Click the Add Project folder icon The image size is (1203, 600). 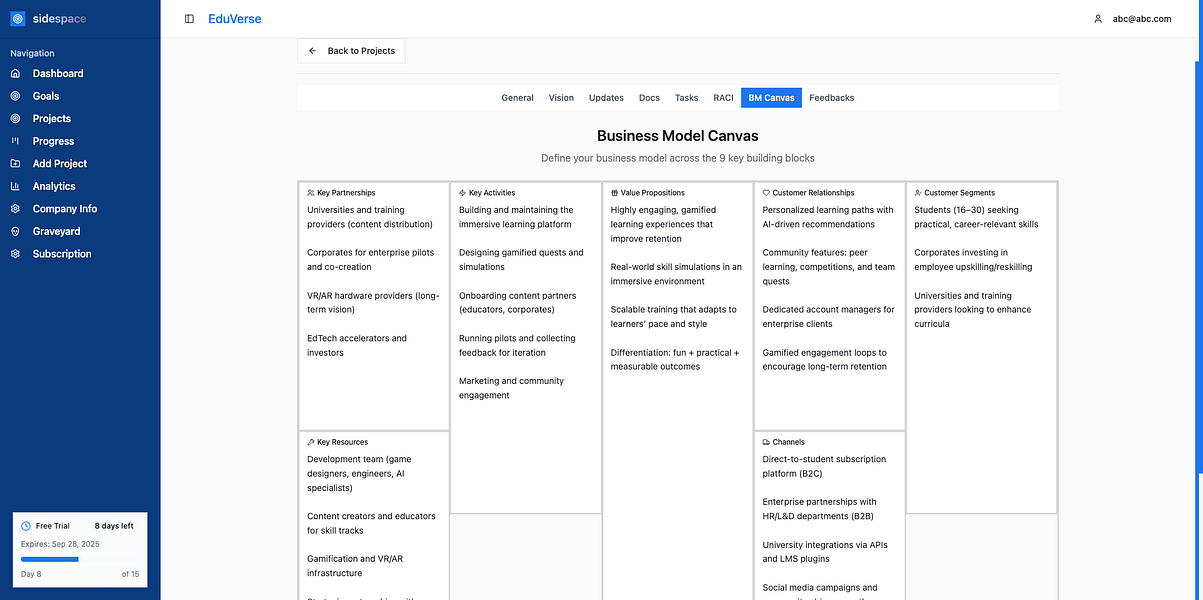[15, 164]
